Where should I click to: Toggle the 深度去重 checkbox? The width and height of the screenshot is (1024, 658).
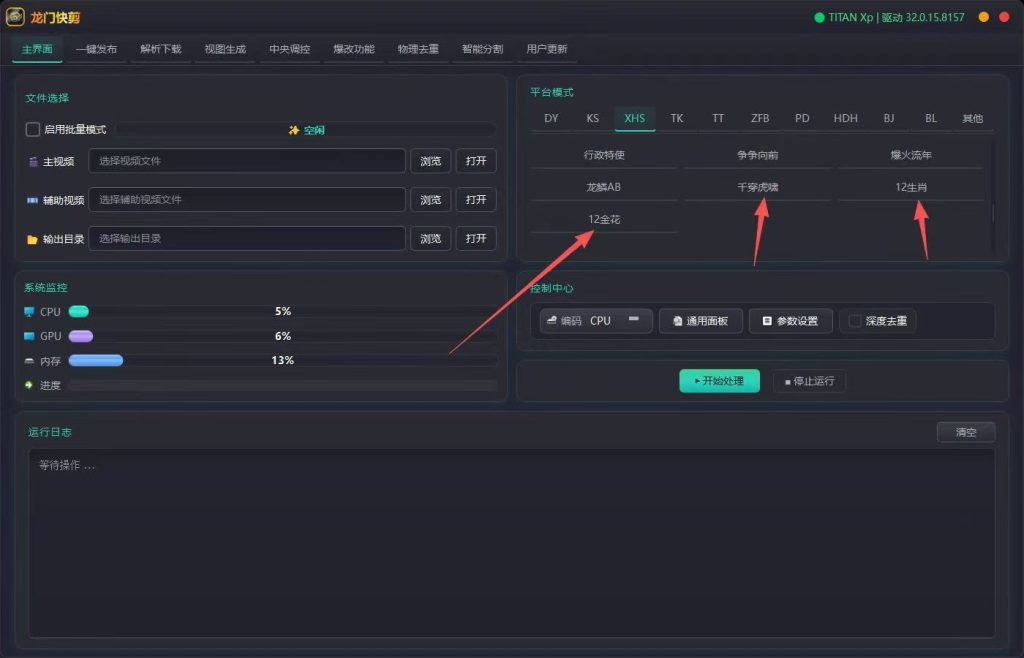point(854,321)
